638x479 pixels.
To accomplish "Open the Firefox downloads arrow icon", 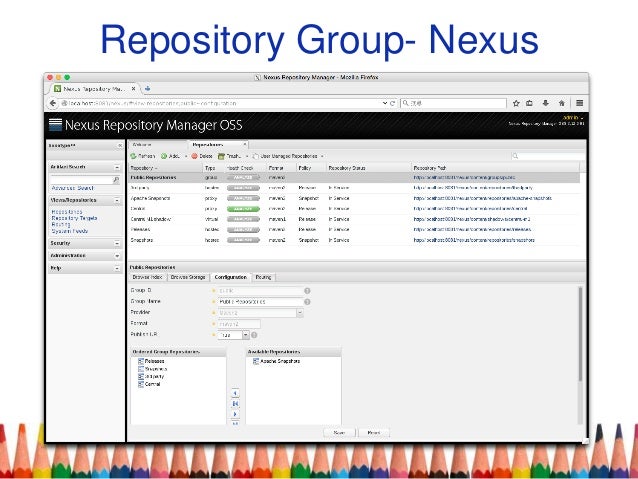I will pyautogui.click(x=545, y=103).
